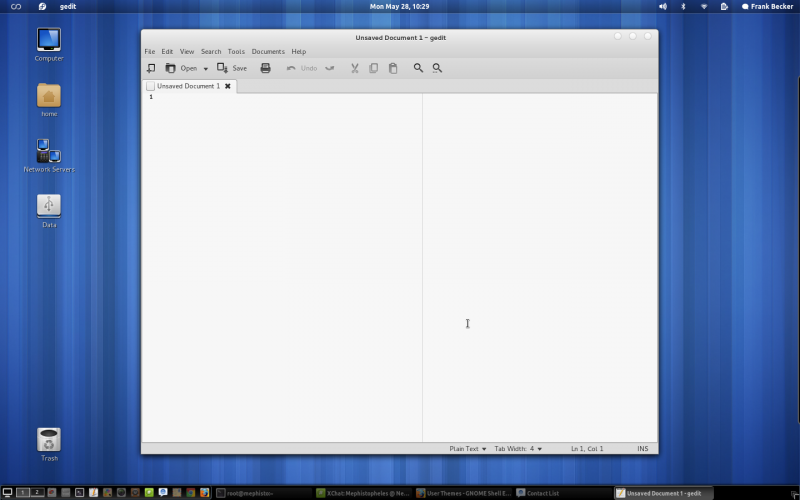Open the Tools menu
Screen dimensions: 800x500
236,52
